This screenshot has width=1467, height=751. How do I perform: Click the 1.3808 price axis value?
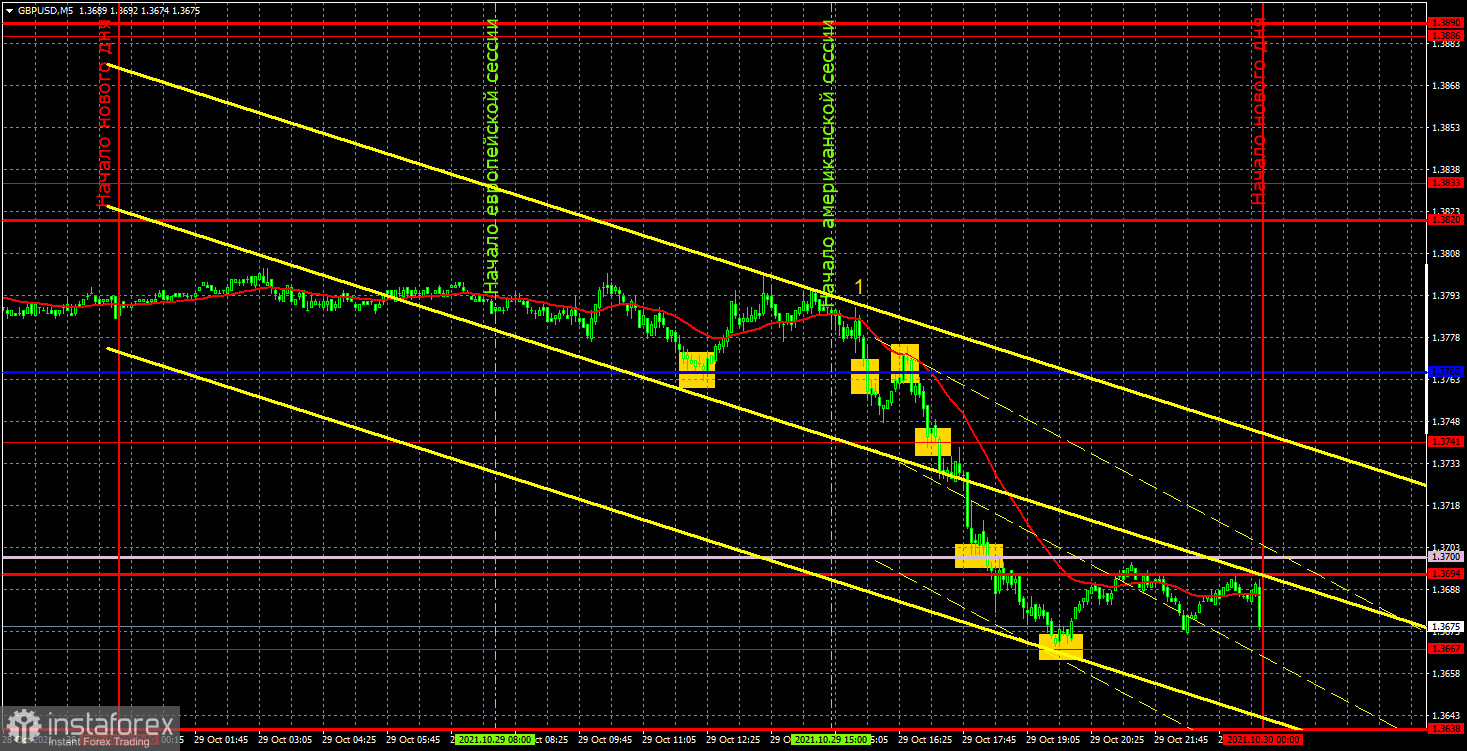point(1445,254)
